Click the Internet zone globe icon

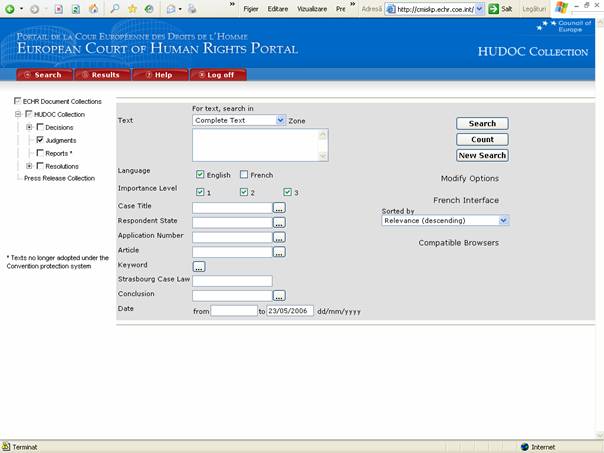pyautogui.click(x=525, y=447)
